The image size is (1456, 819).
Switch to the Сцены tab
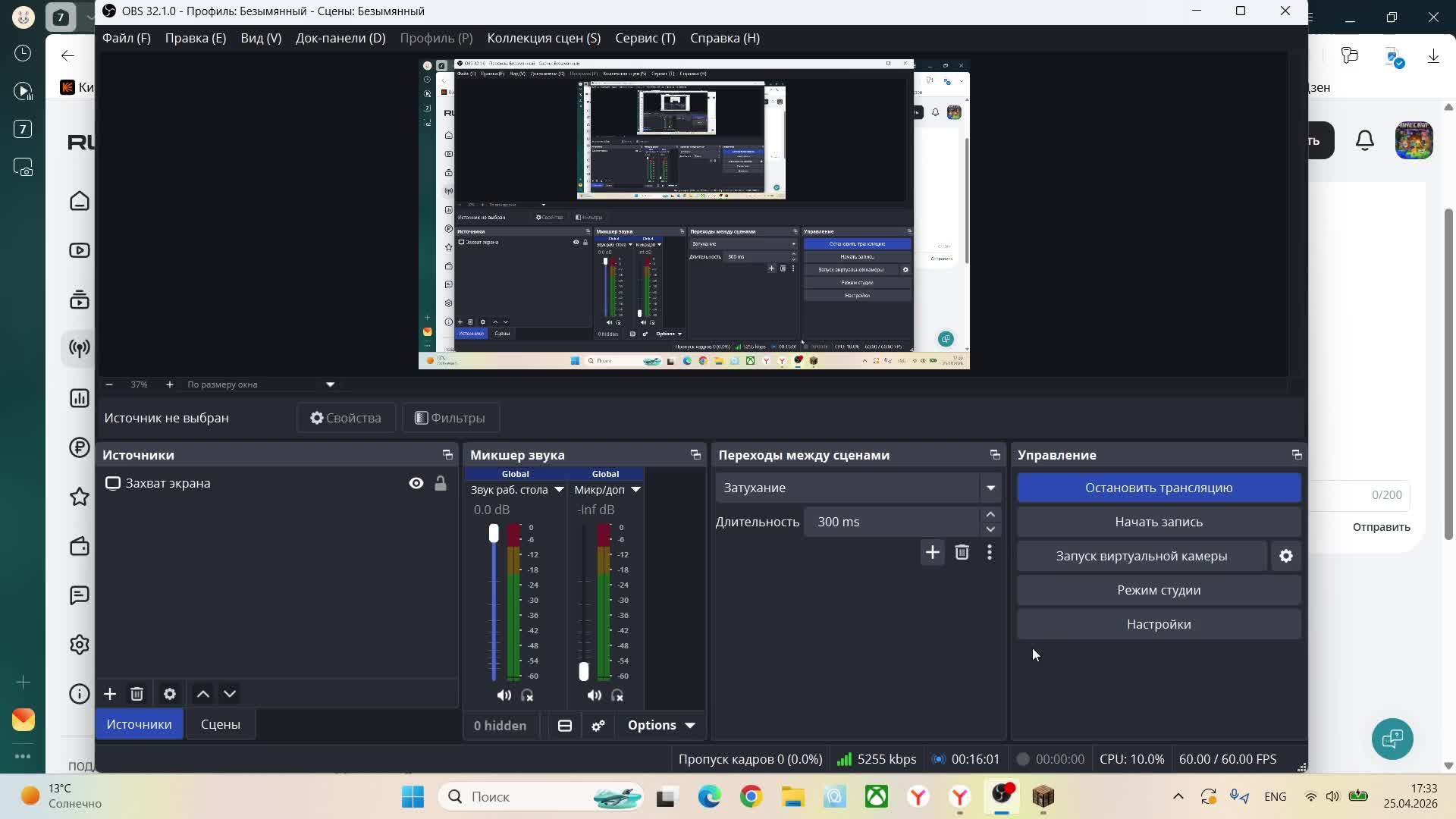click(221, 724)
